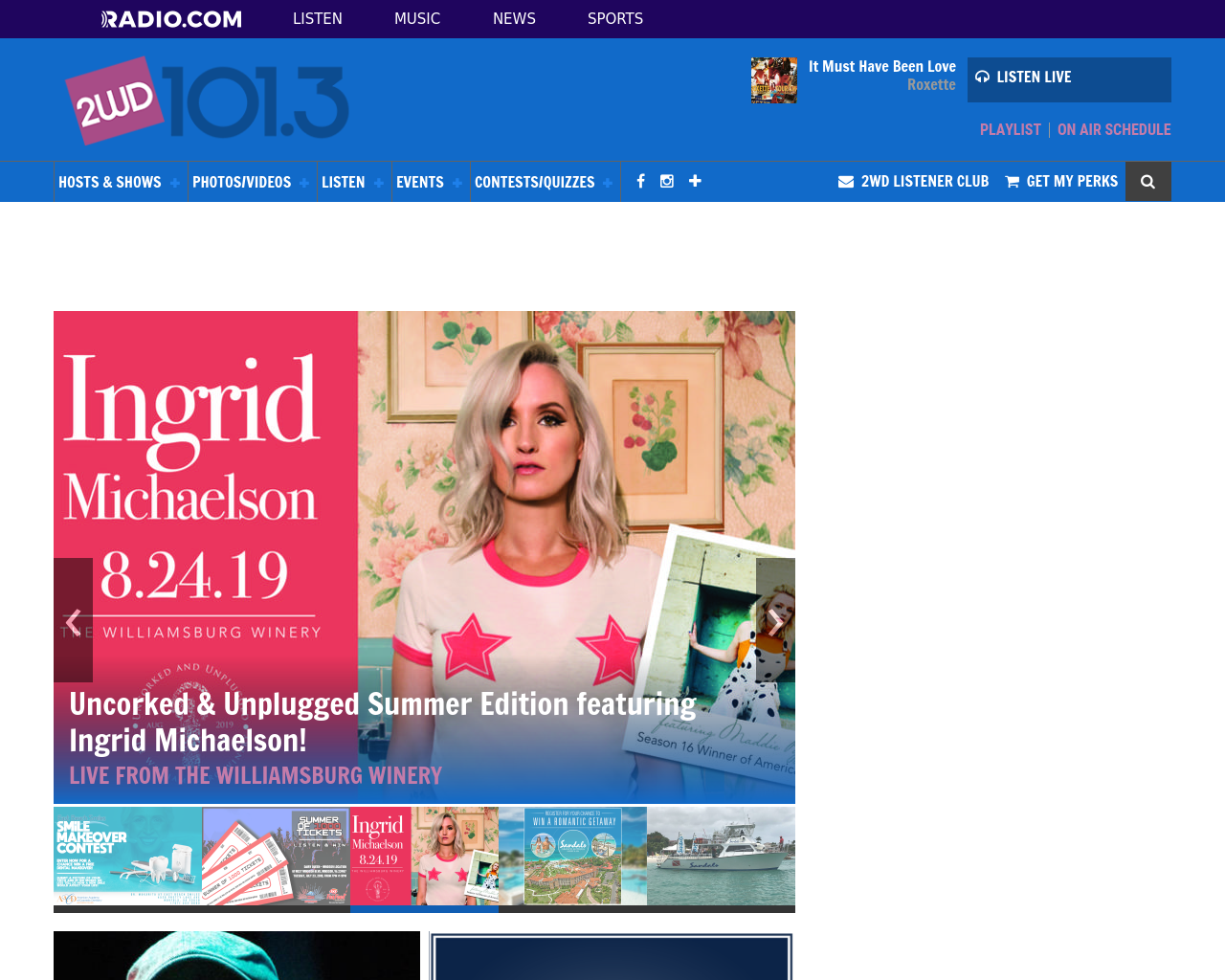Click the LISTEN LIVE button
The width and height of the screenshot is (1225, 980).
point(1069,79)
